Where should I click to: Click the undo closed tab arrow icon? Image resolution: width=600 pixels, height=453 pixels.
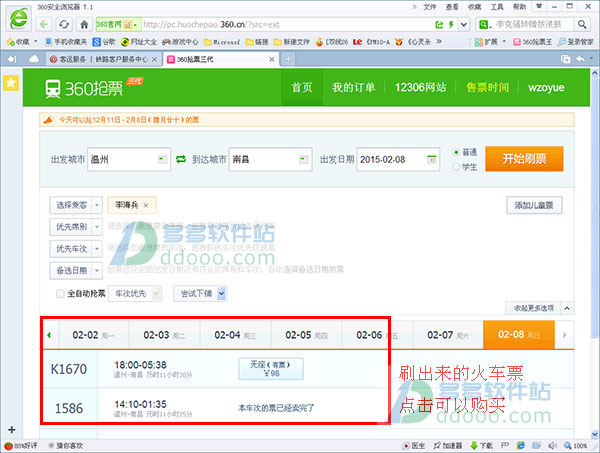(x=580, y=59)
